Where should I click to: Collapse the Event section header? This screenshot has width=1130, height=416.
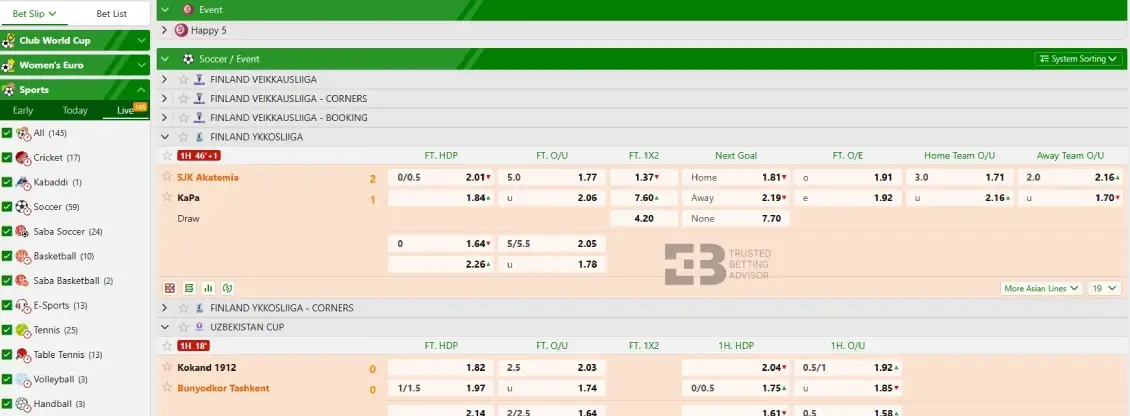[165, 10]
